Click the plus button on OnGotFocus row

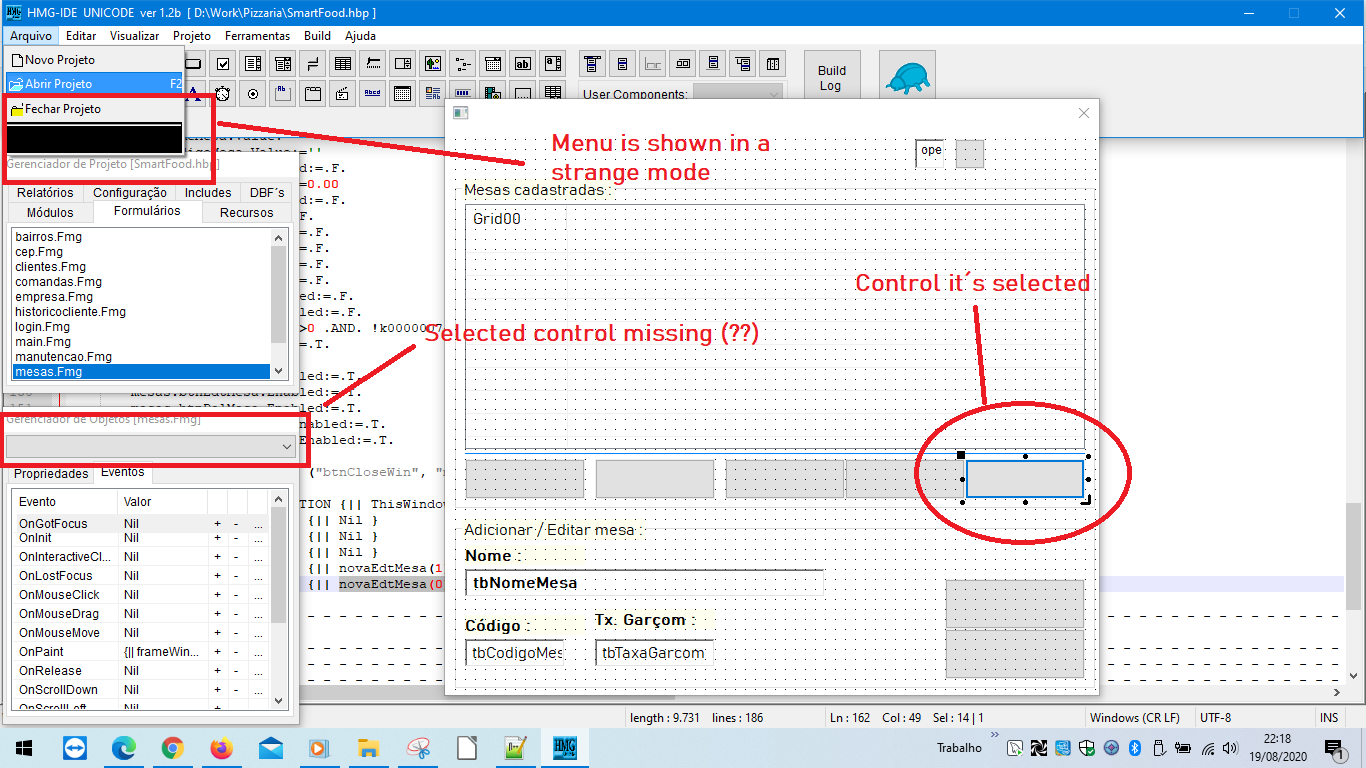(217, 523)
